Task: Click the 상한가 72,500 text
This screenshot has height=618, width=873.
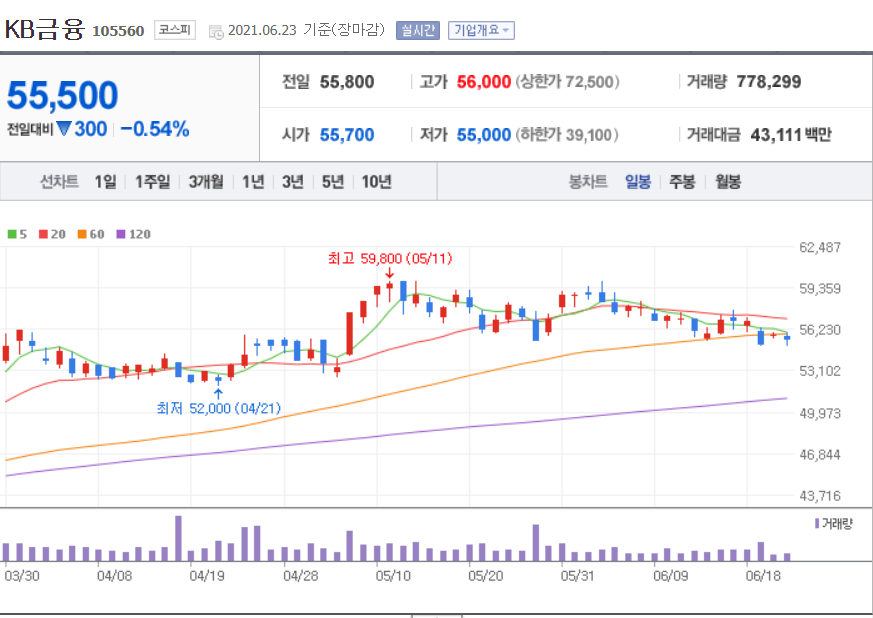Action: tap(567, 82)
